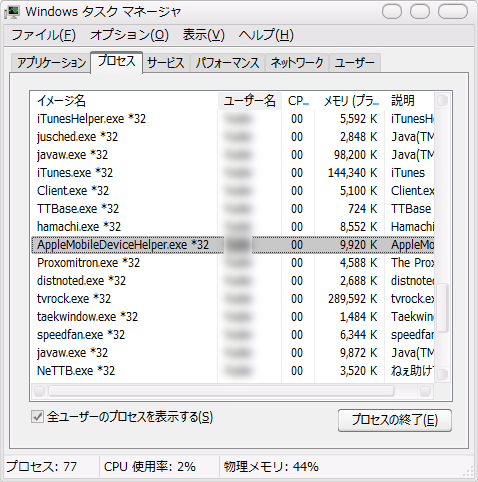Click the AppleMobileDeviceHelper.exe *32 row
This screenshot has height=482, width=478.
click(x=232, y=245)
